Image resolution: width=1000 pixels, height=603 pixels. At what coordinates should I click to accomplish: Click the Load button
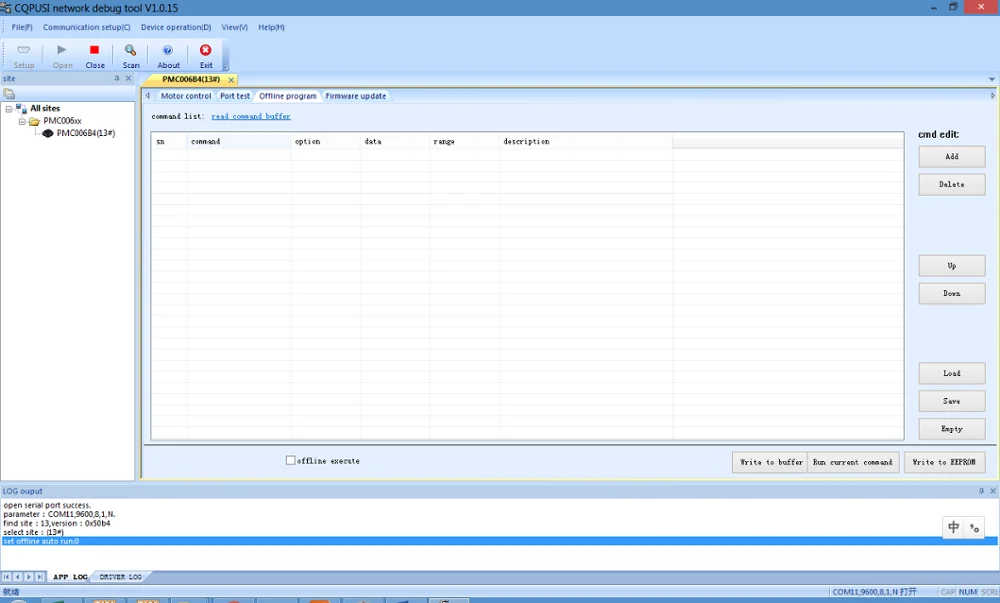tap(952, 374)
